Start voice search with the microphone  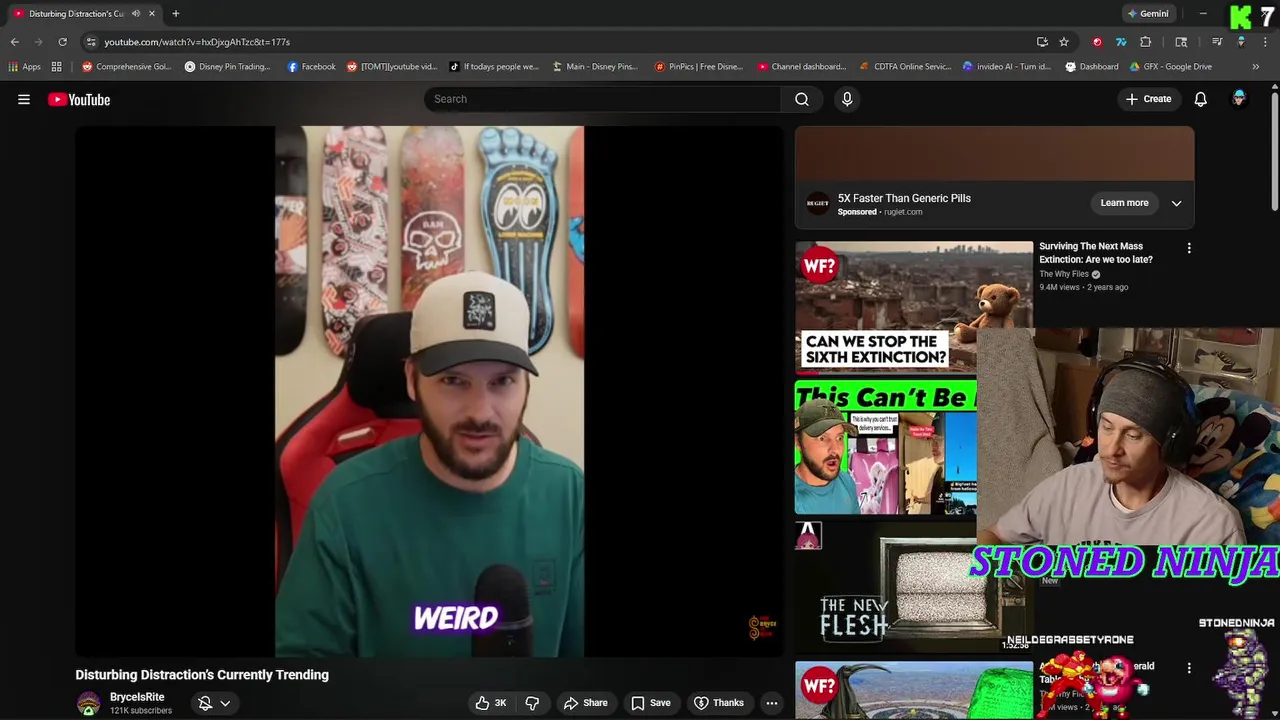coord(847,99)
